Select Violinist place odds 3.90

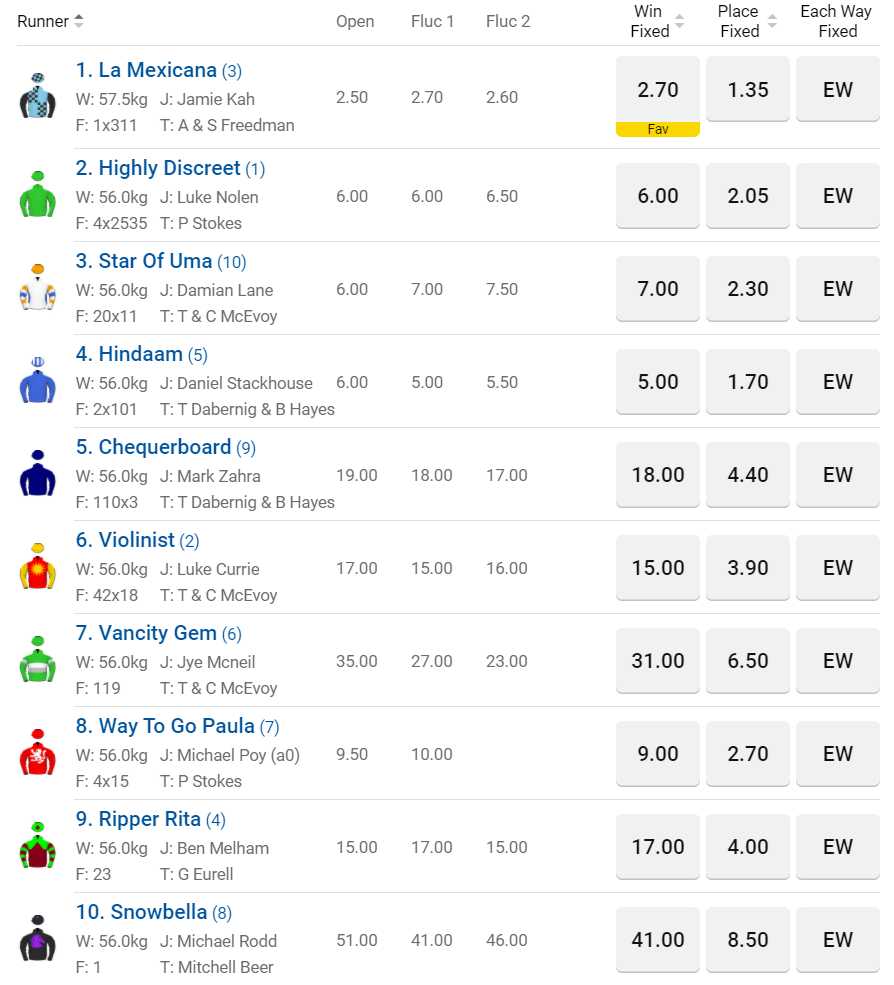point(748,568)
